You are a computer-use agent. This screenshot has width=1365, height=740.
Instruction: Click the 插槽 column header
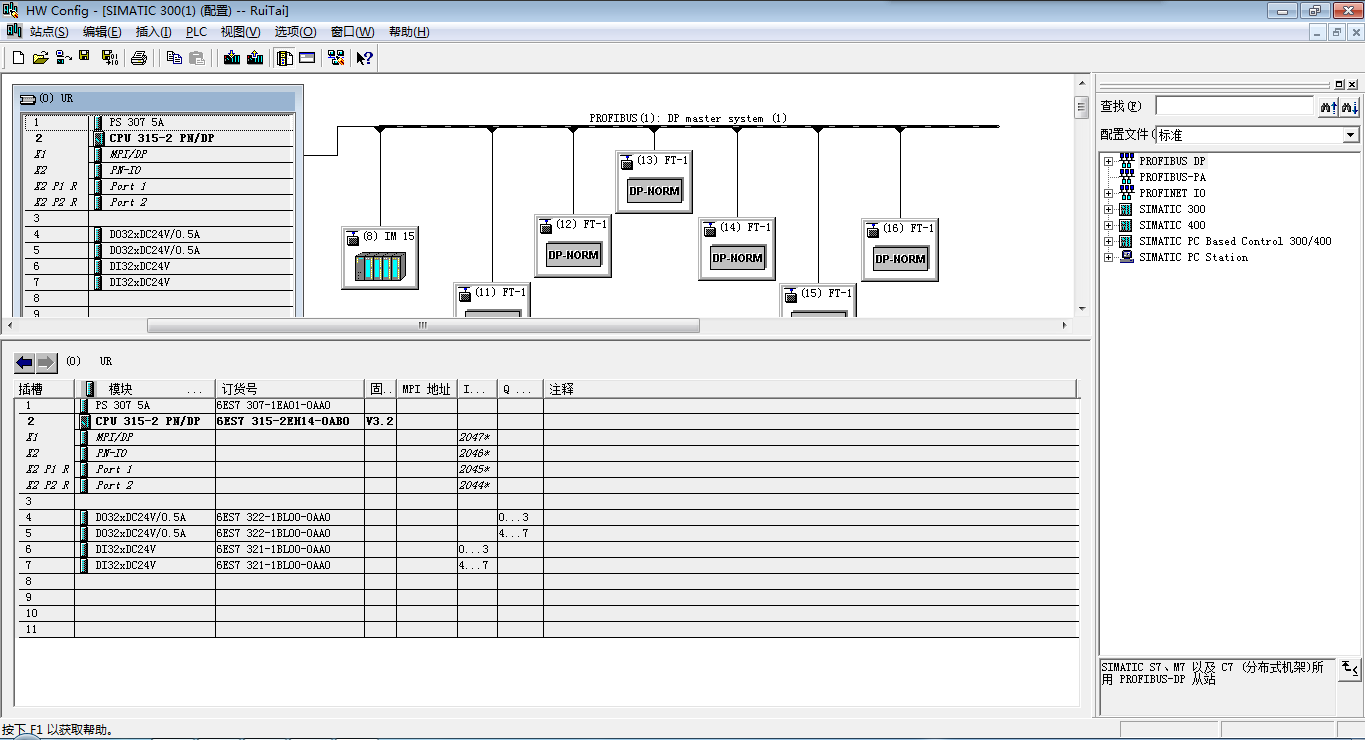45,389
